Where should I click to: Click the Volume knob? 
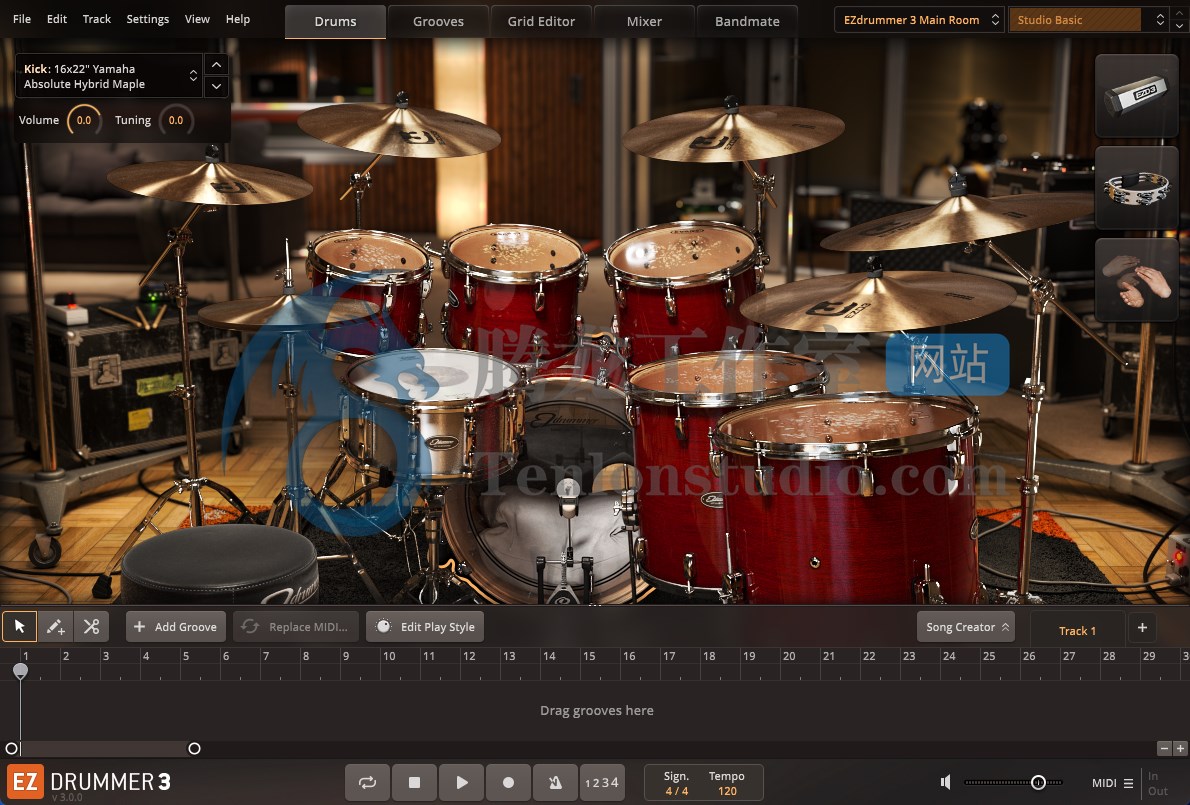(84, 120)
